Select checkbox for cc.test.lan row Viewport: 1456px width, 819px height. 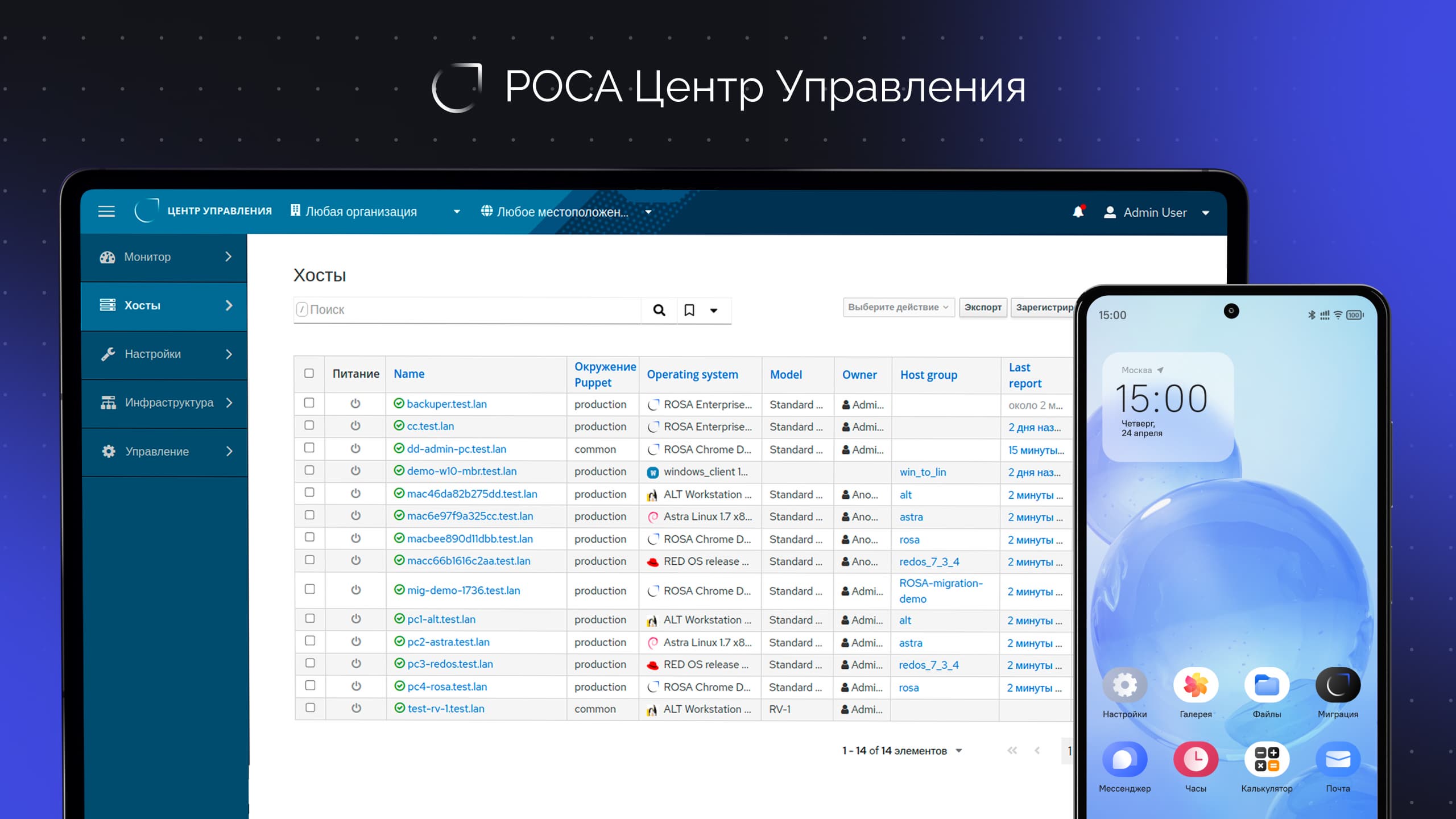tap(309, 425)
